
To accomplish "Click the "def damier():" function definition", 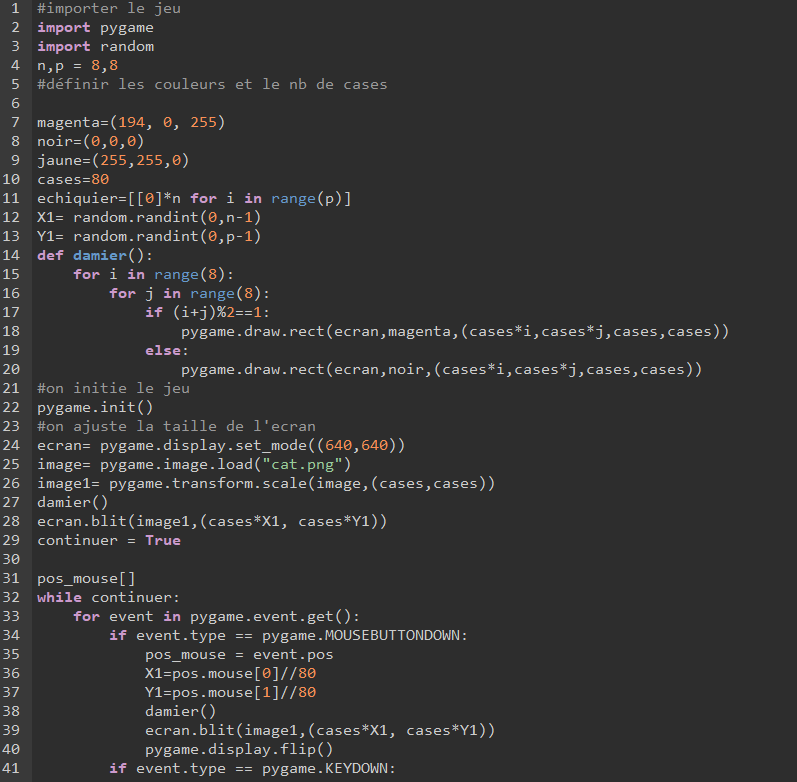I will pos(95,256).
